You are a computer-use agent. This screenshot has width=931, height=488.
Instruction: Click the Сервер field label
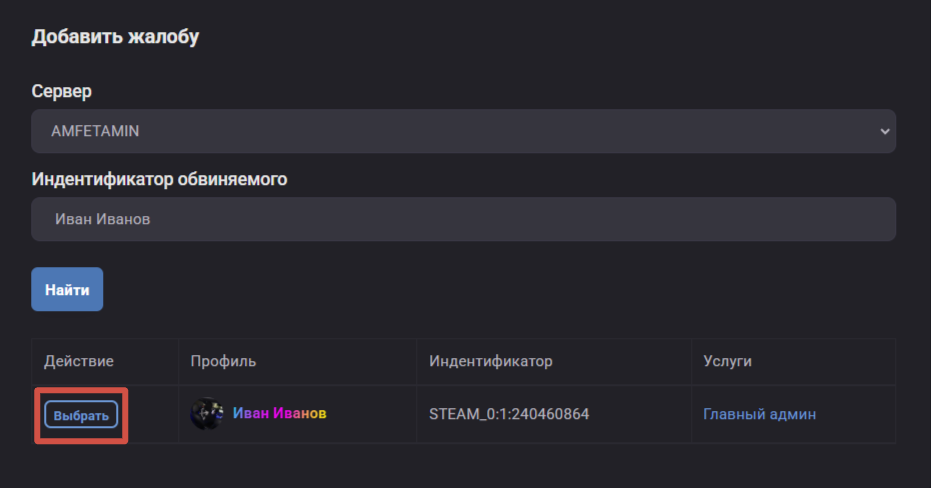pos(62,91)
